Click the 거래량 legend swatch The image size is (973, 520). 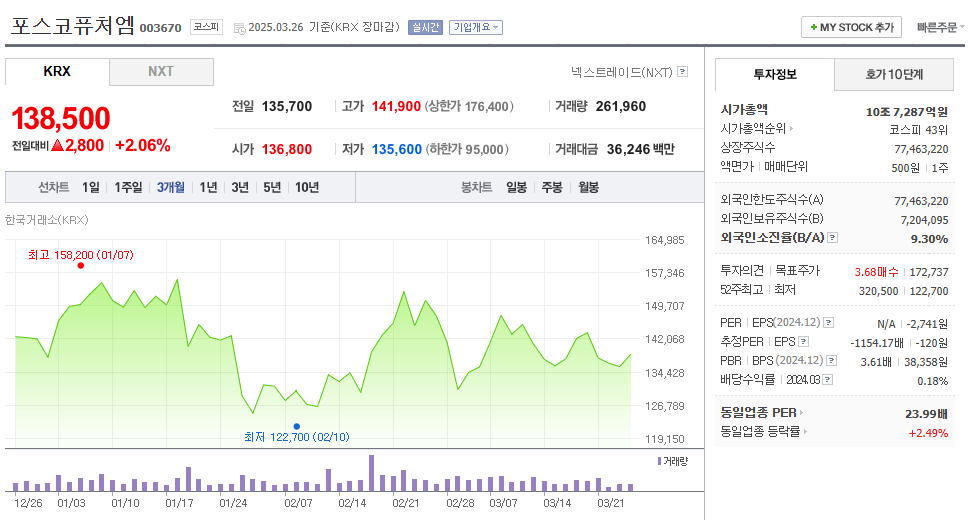(x=659, y=461)
